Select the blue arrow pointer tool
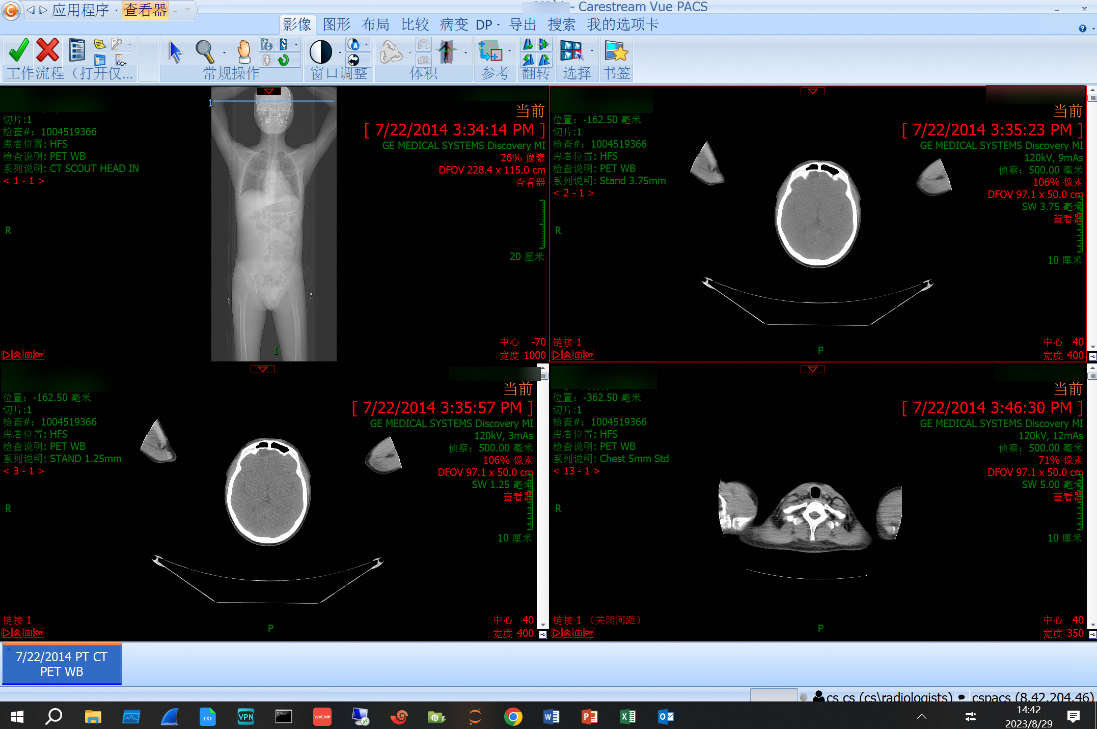Image resolution: width=1097 pixels, height=729 pixels. click(175, 52)
